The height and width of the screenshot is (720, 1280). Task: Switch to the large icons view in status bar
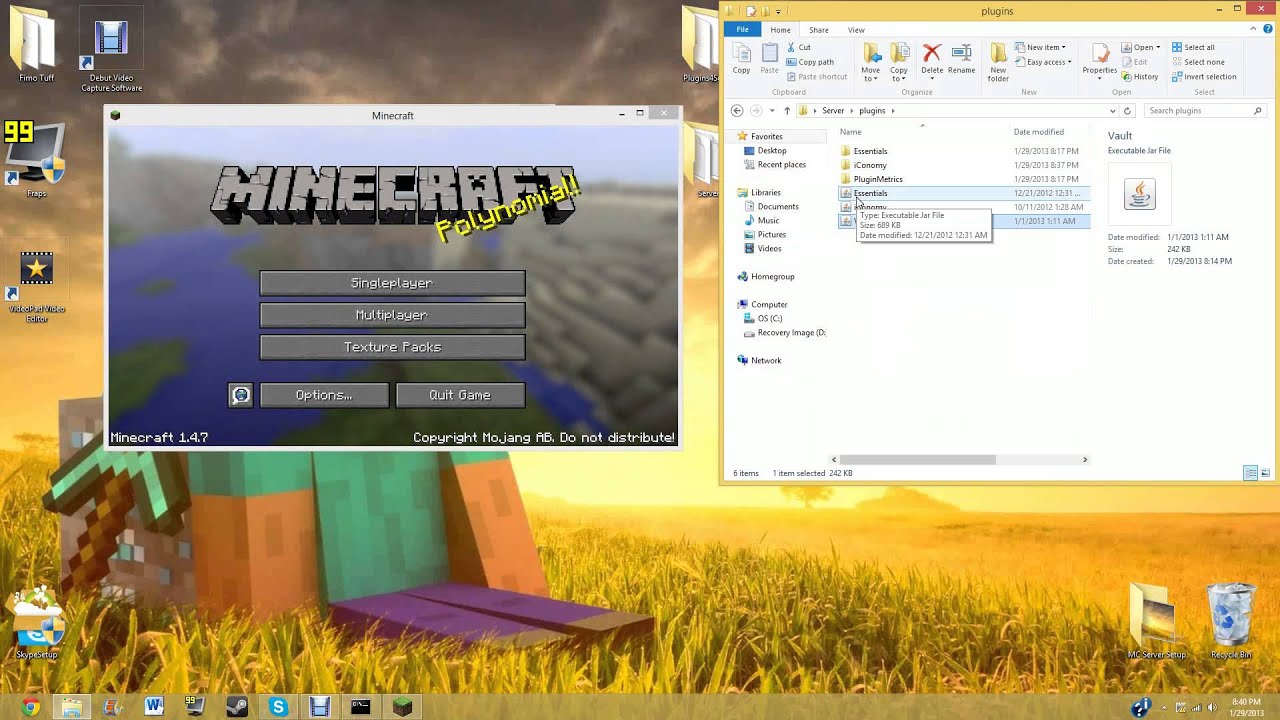tap(1265, 473)
